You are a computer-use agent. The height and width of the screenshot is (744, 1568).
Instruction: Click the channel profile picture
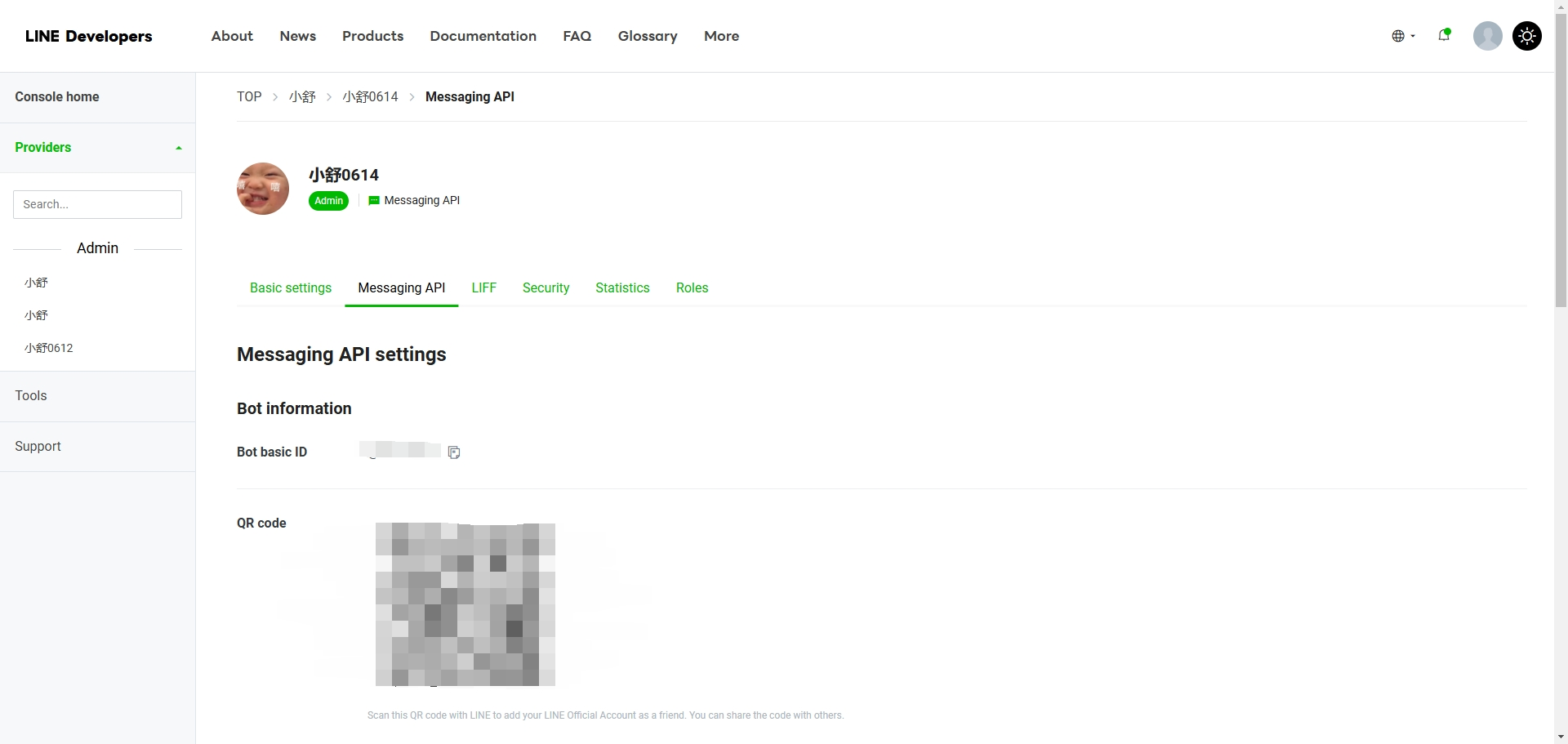[263, 189]
